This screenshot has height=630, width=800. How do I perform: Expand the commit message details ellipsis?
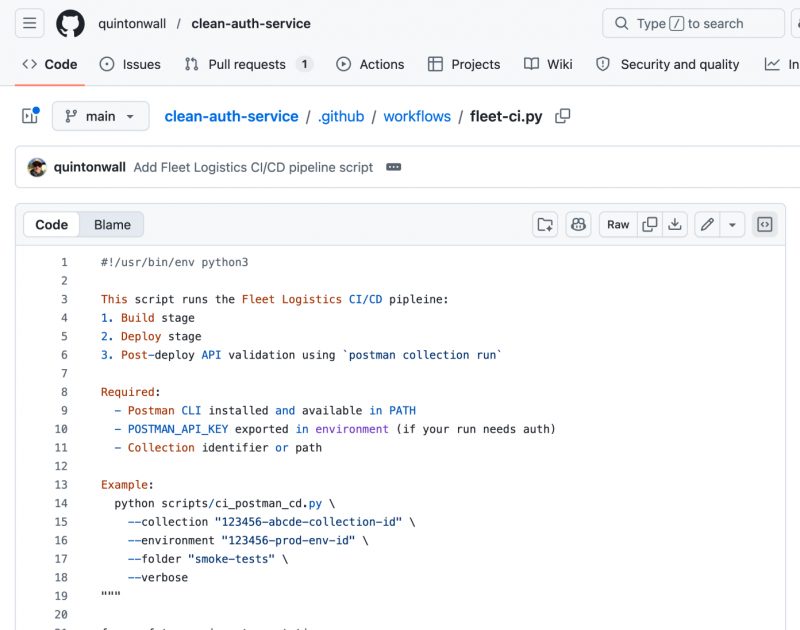(393, 167)
